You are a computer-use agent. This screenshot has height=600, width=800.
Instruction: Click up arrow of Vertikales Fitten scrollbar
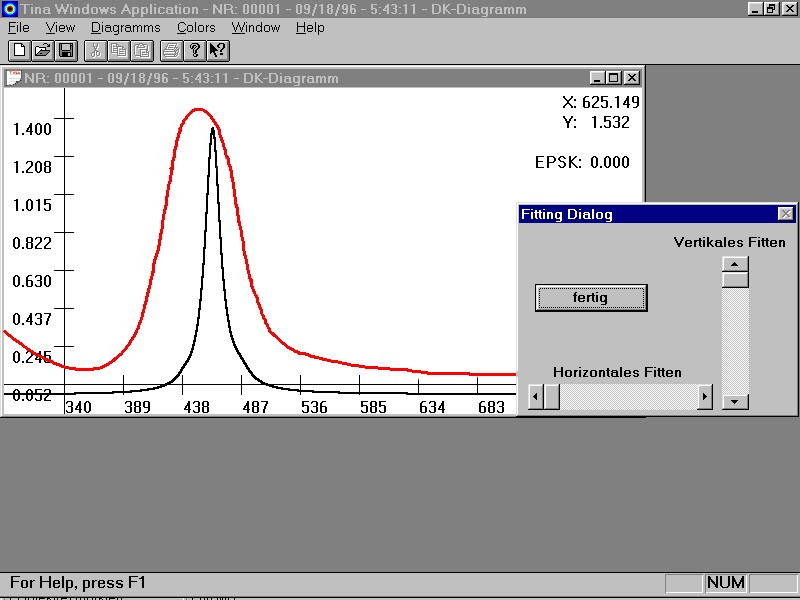tap(735, 265)
